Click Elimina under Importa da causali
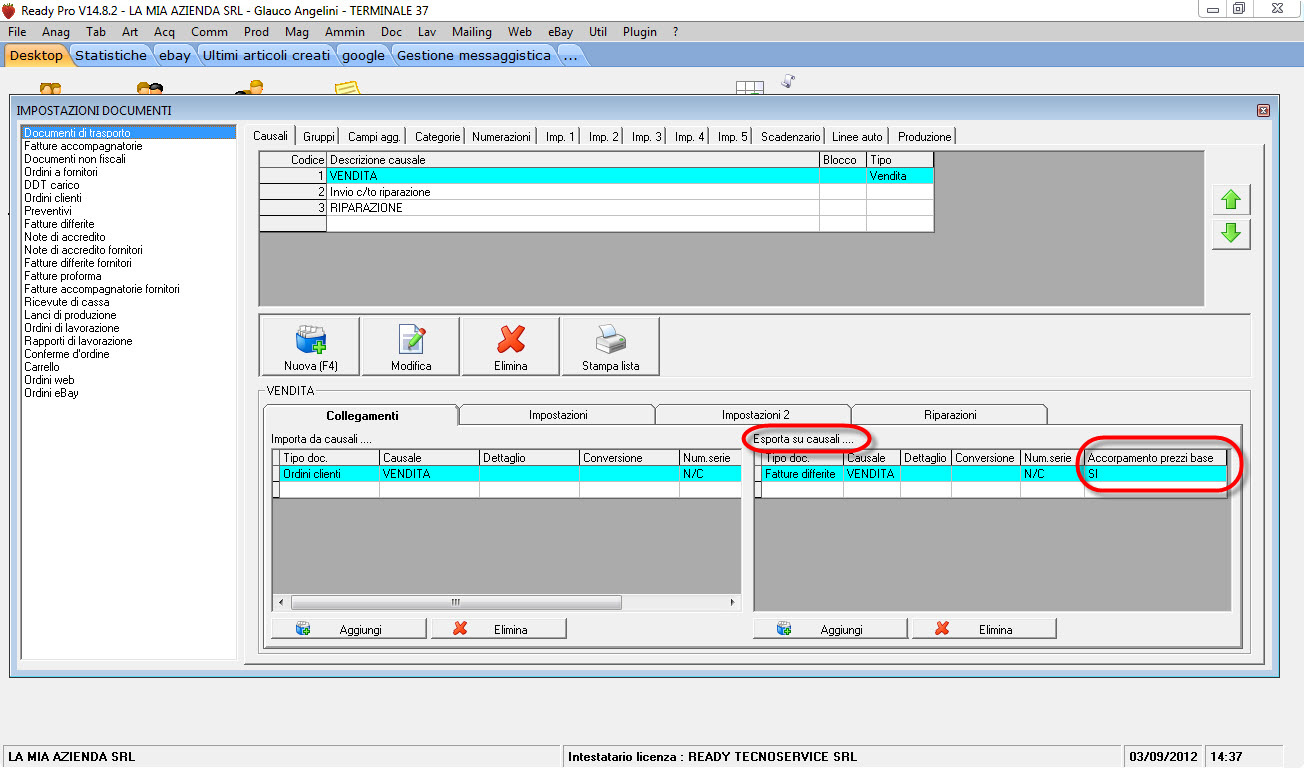Screen dimensions: 1304x768 coord(499,629)
